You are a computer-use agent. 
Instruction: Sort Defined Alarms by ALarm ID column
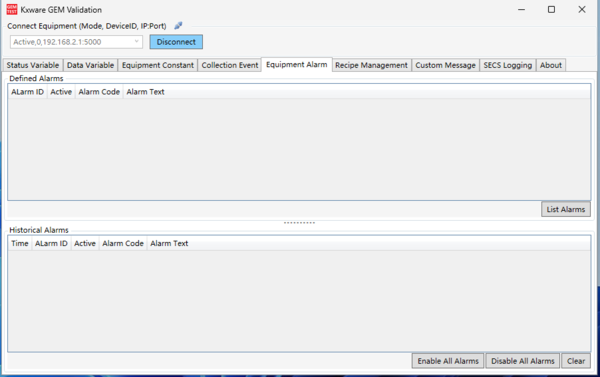click(x=28, y=92)
